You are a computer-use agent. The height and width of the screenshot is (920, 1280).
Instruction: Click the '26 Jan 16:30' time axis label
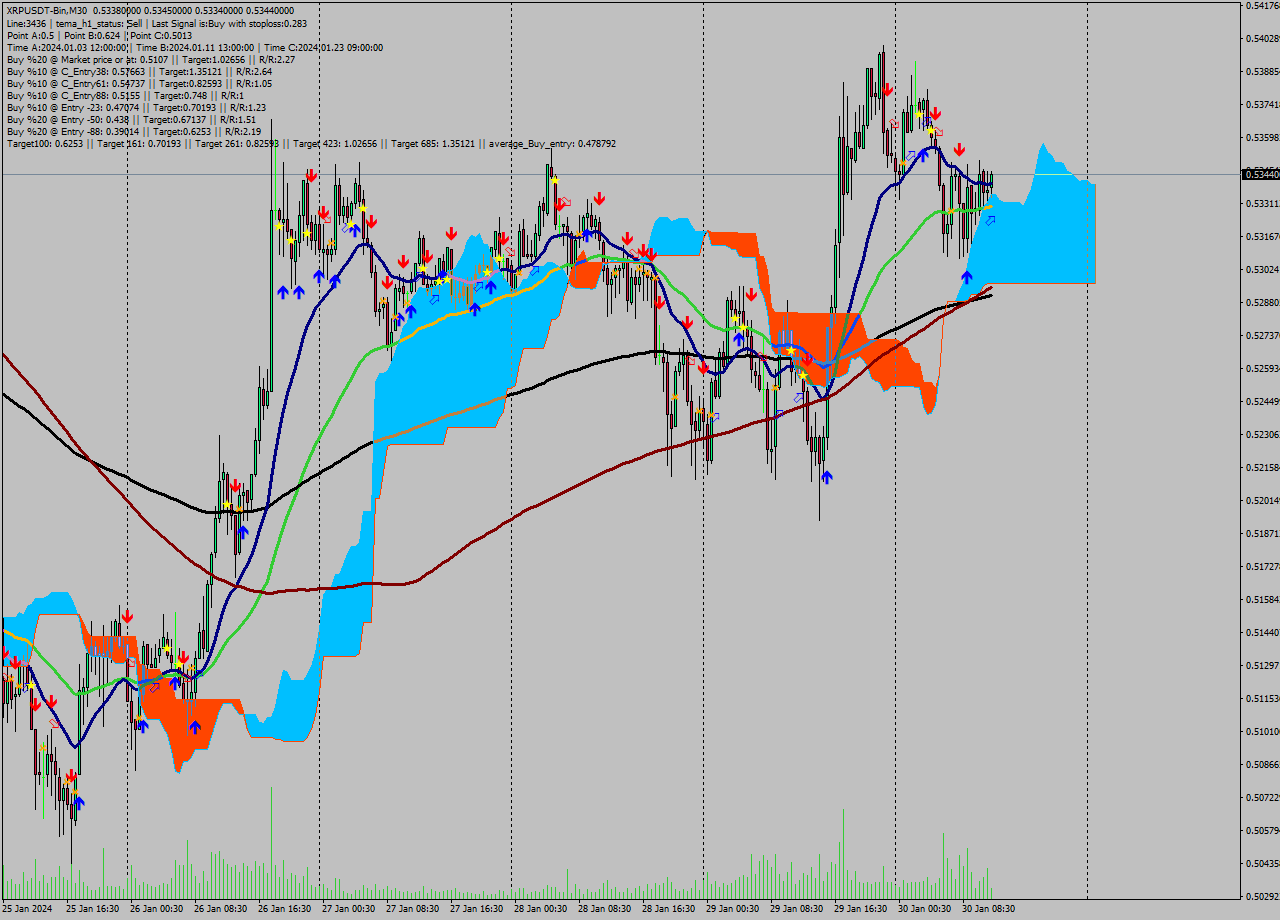pyautogui.click(x=284, y=909)
